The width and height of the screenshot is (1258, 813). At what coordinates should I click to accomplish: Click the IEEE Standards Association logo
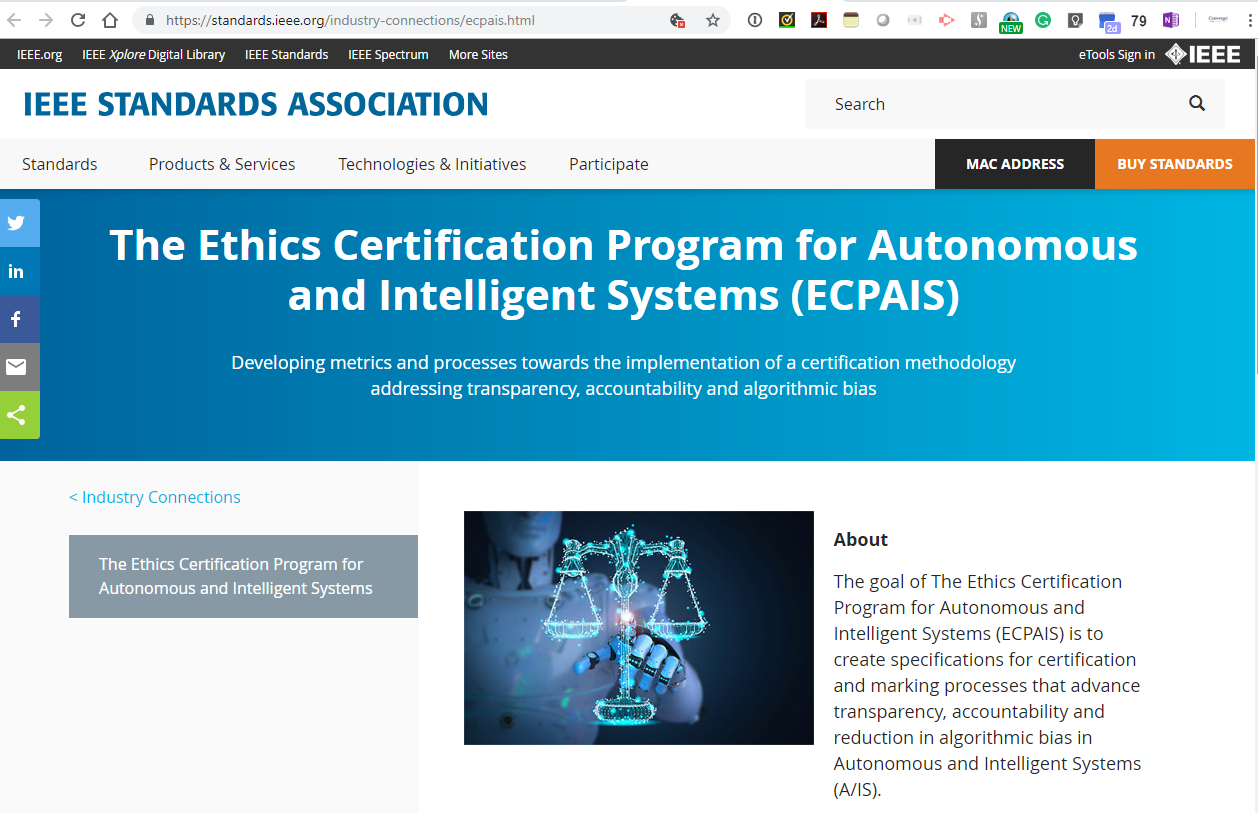click(x=256, y=104)
